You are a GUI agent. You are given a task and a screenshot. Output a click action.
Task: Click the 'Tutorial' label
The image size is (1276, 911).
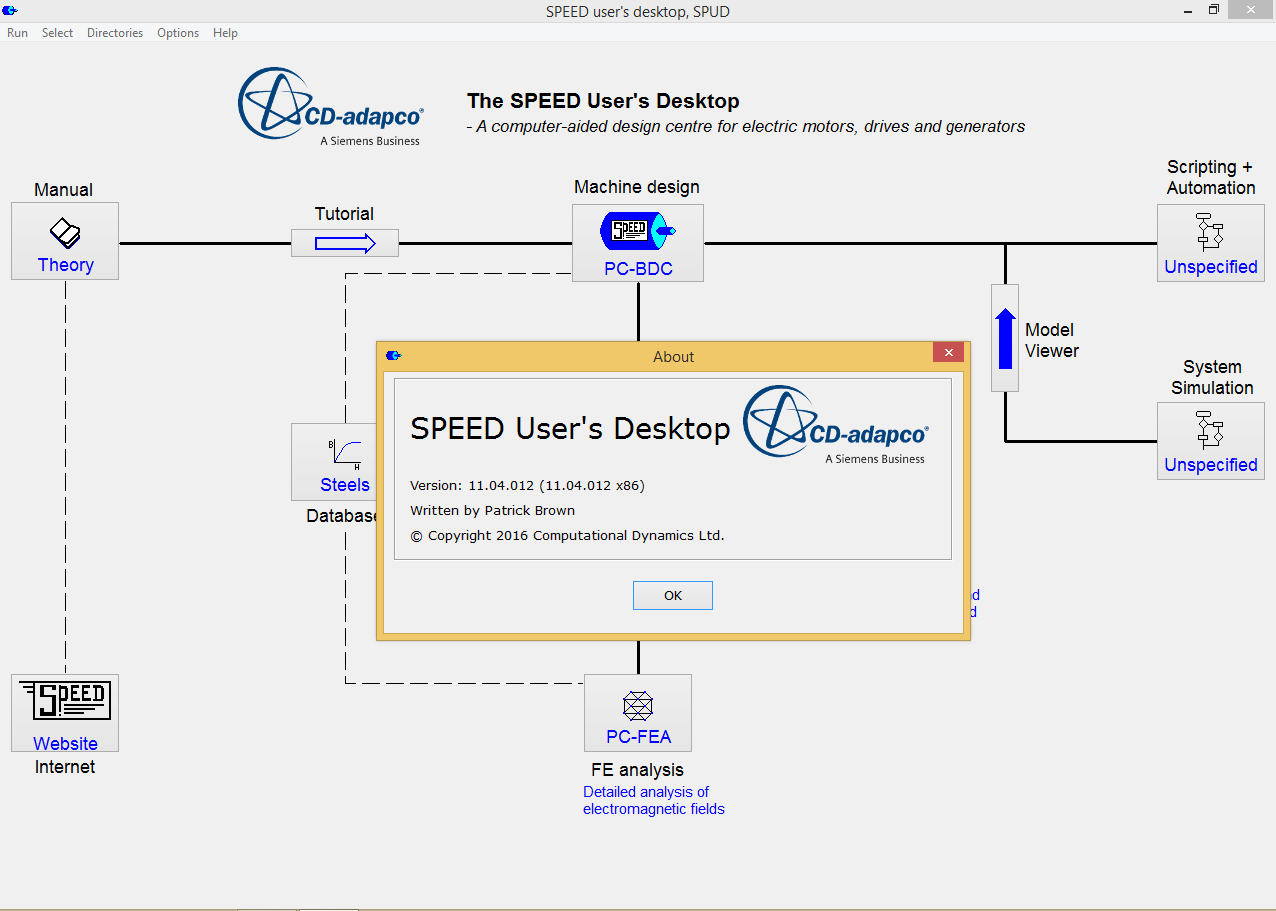[x=344, y=214]
